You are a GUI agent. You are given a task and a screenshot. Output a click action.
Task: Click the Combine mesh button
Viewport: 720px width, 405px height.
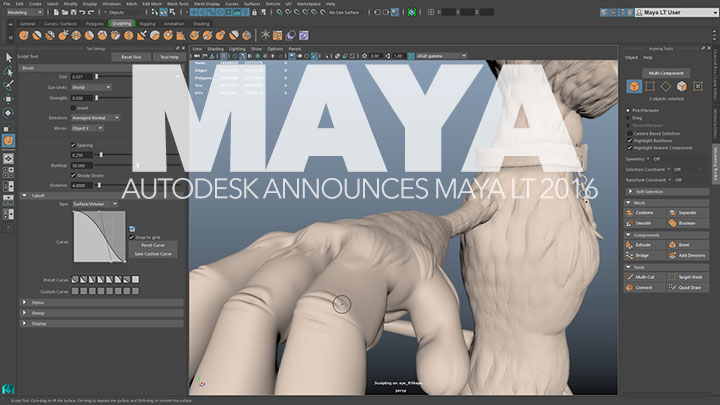pos(644,213)
